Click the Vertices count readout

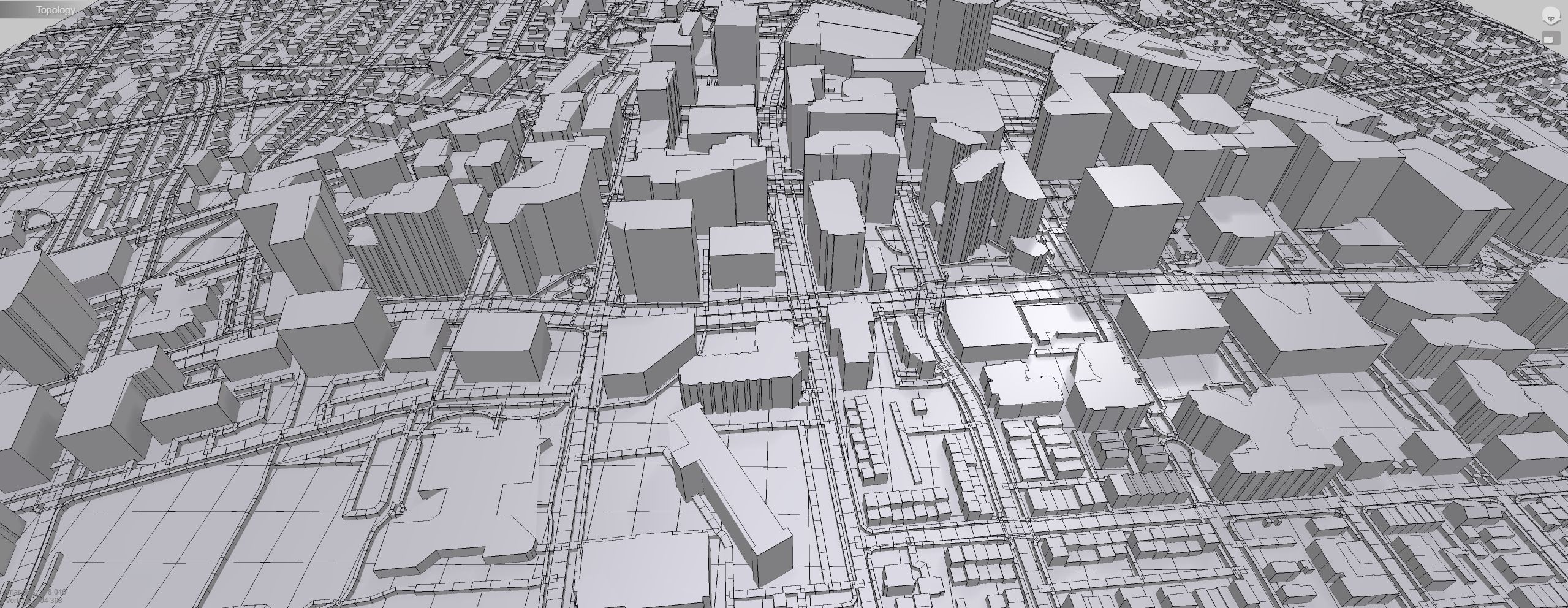tap(34, 601)
